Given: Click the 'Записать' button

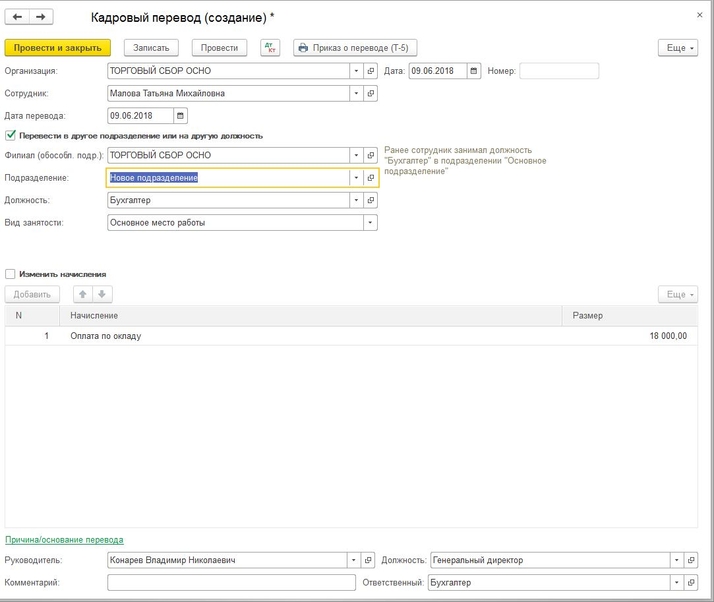Looking at the screenshot, I should (151, 47).
